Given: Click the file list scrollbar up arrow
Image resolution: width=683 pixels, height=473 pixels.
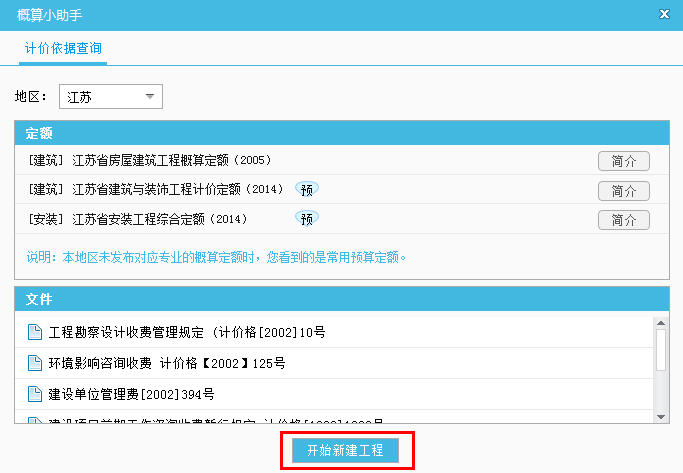Looking at the screenshot, I should click(660, 322).
